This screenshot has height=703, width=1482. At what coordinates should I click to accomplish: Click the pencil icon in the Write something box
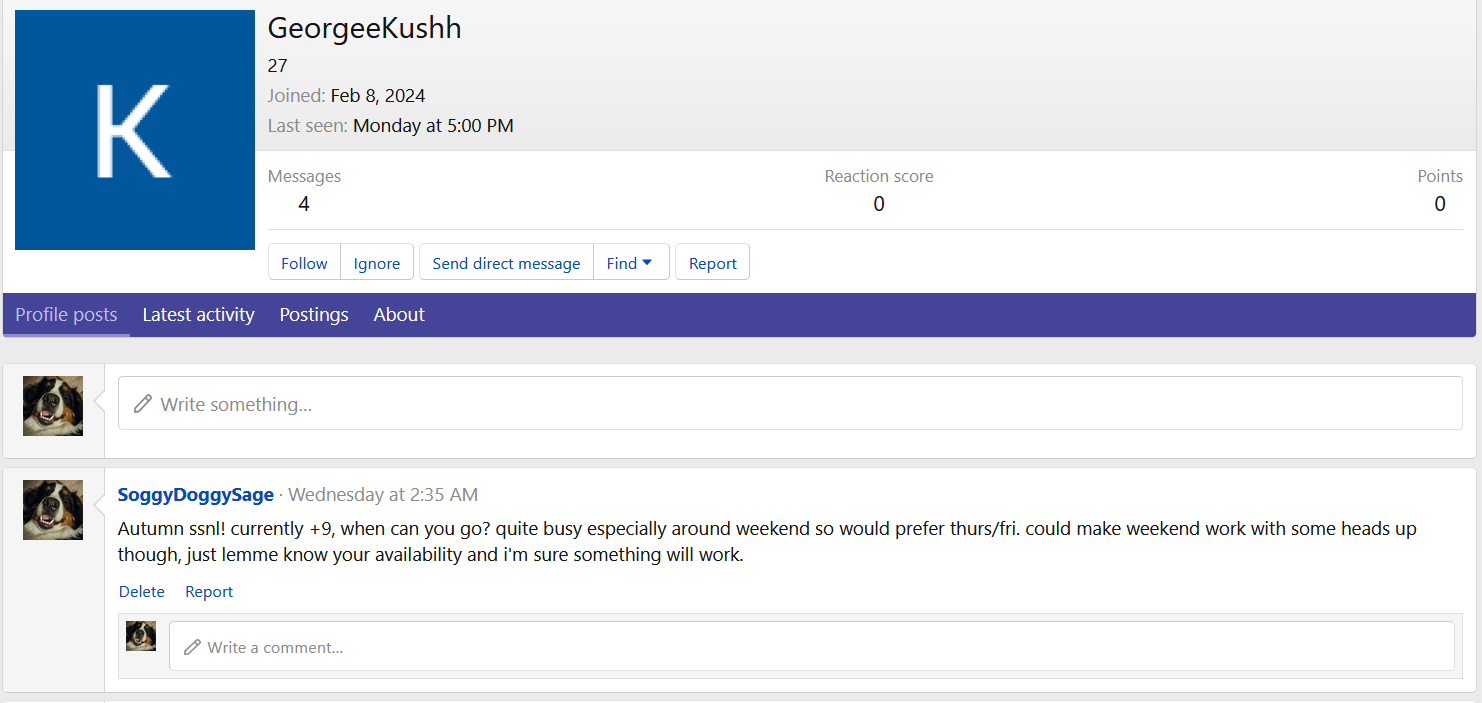pyautogui.click(x=143, y=404)
